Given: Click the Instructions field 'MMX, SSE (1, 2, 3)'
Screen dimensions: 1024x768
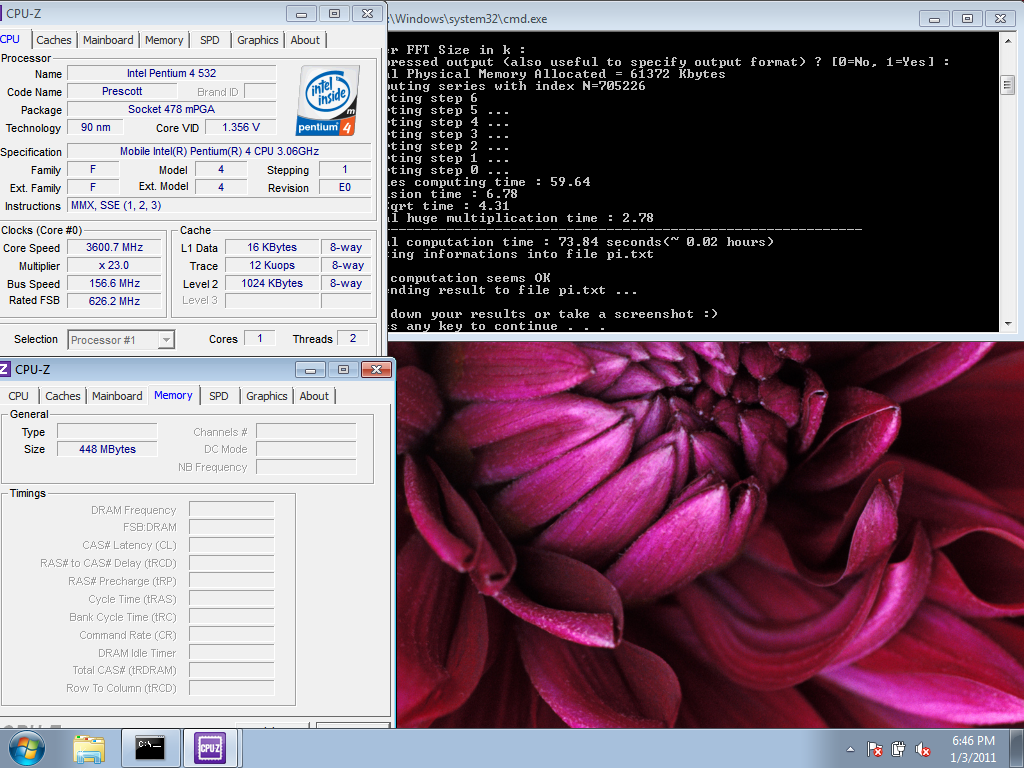Looking at the screenshot, I should tap(219, 206).
